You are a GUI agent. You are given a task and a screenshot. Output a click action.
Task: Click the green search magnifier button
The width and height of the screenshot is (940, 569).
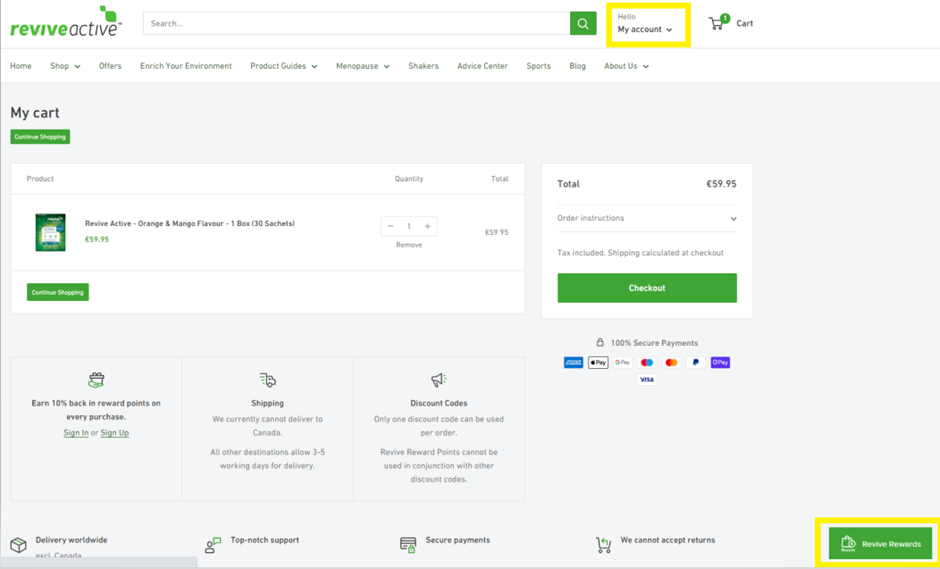(x=583, y=23)
